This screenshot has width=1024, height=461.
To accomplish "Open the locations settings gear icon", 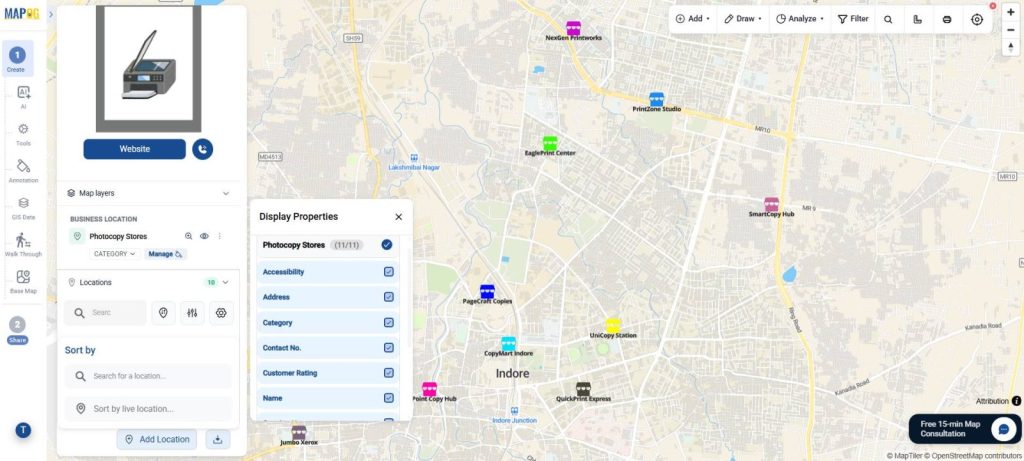I will pos(221,313).
